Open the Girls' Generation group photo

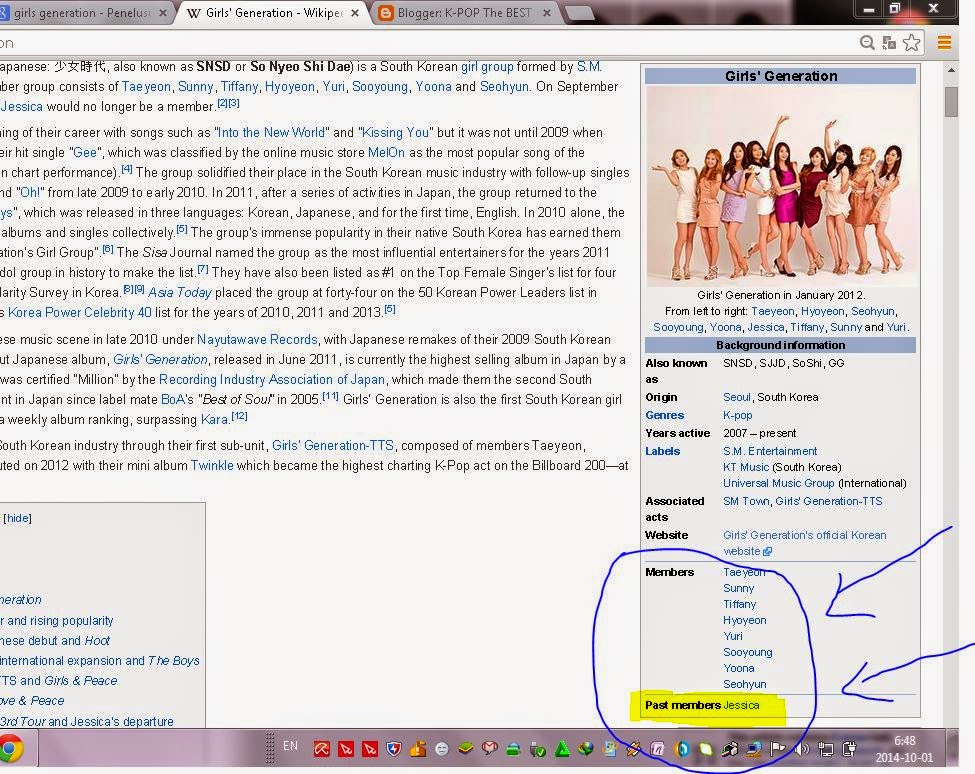781,186
